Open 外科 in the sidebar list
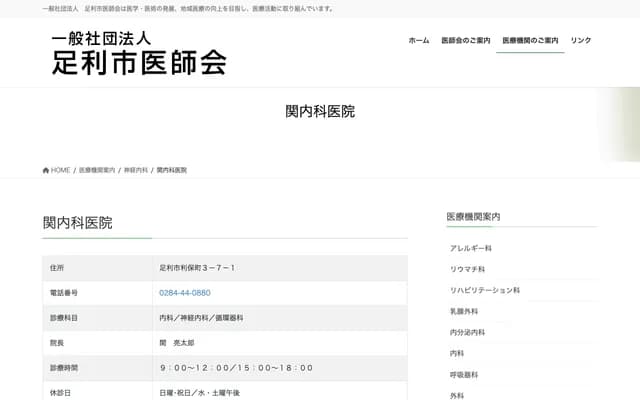 458,395
